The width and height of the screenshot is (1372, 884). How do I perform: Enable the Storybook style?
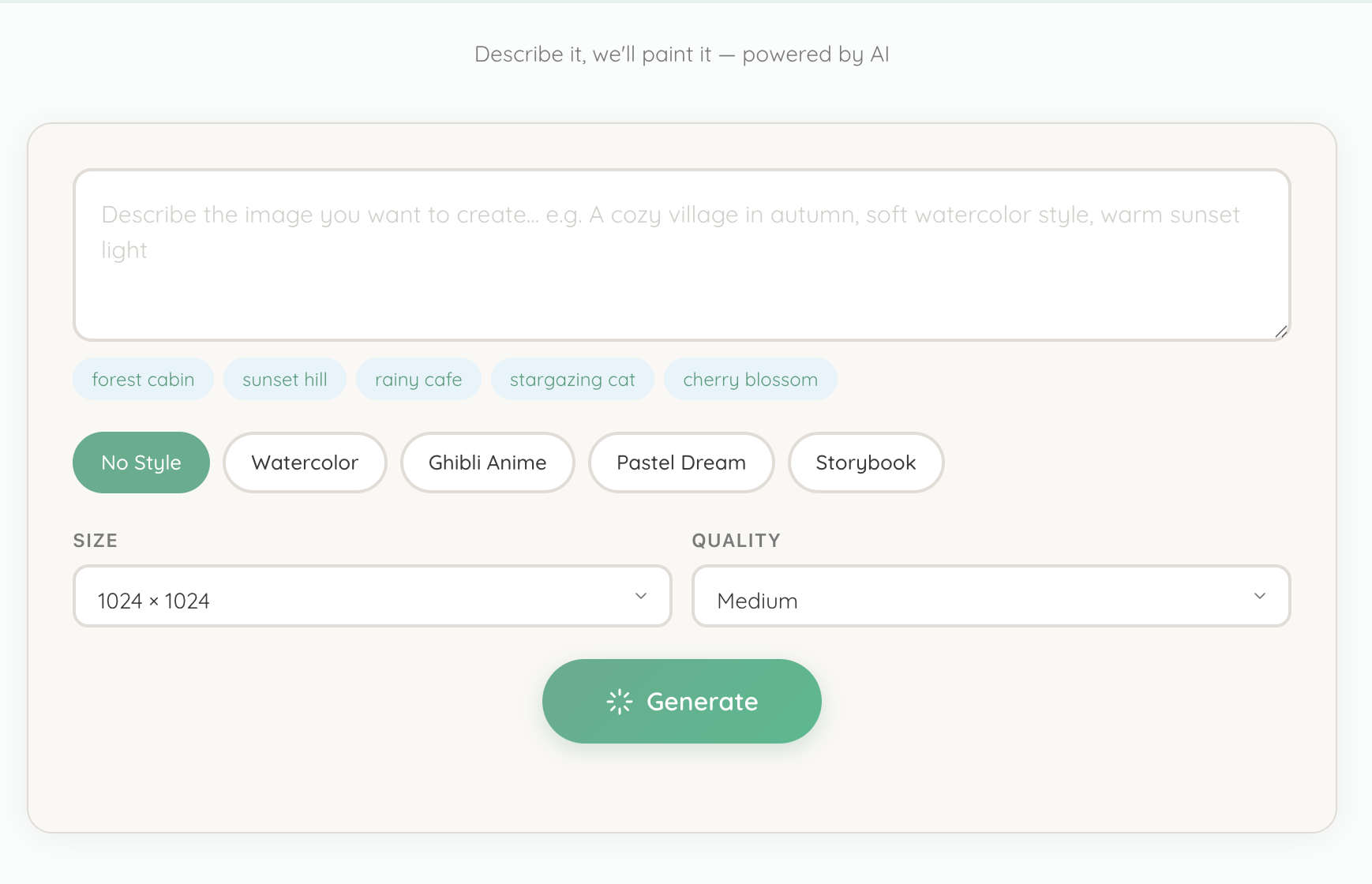point(865,463)
